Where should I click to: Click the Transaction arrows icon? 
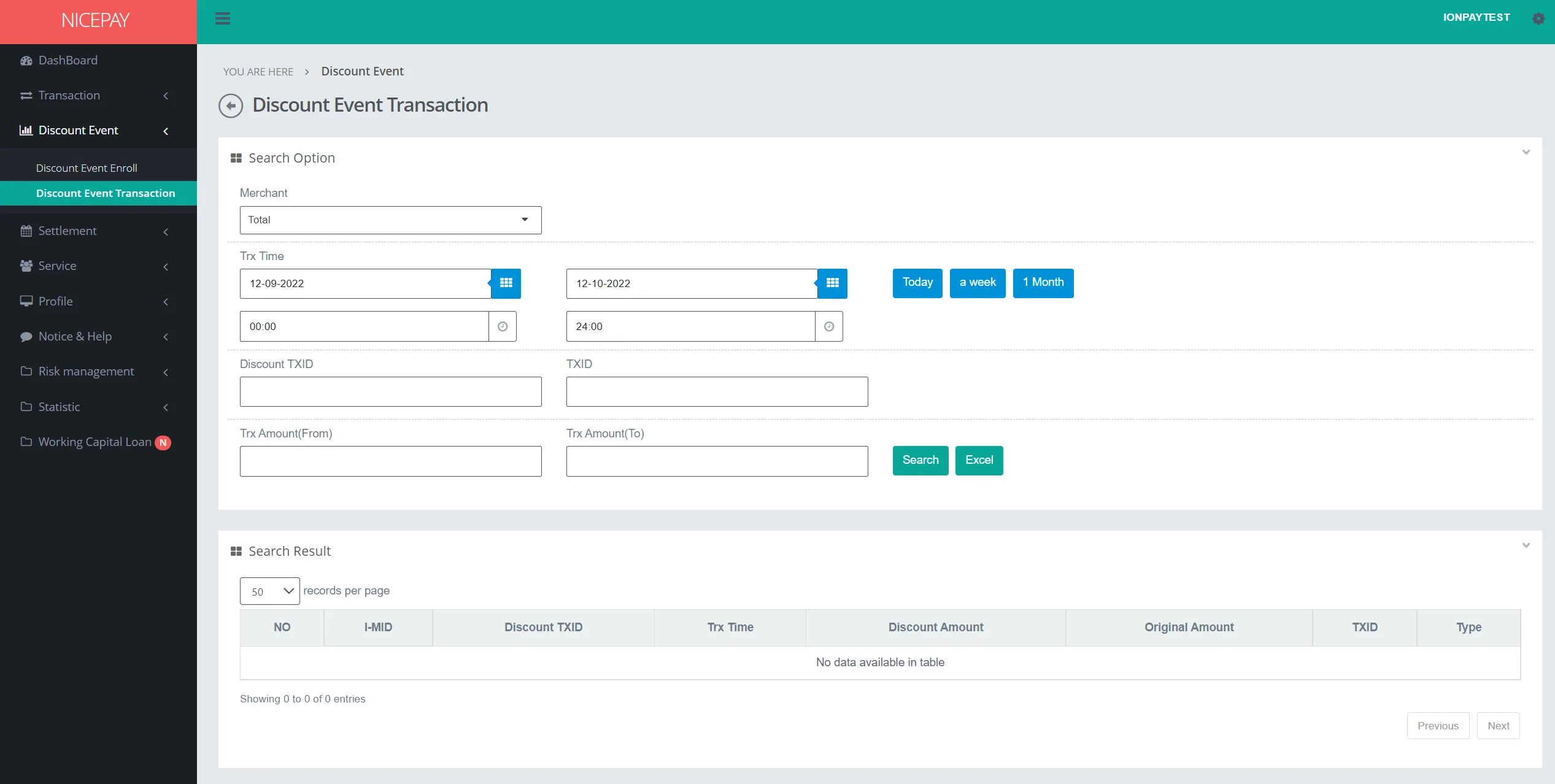(x=26, y=96)
